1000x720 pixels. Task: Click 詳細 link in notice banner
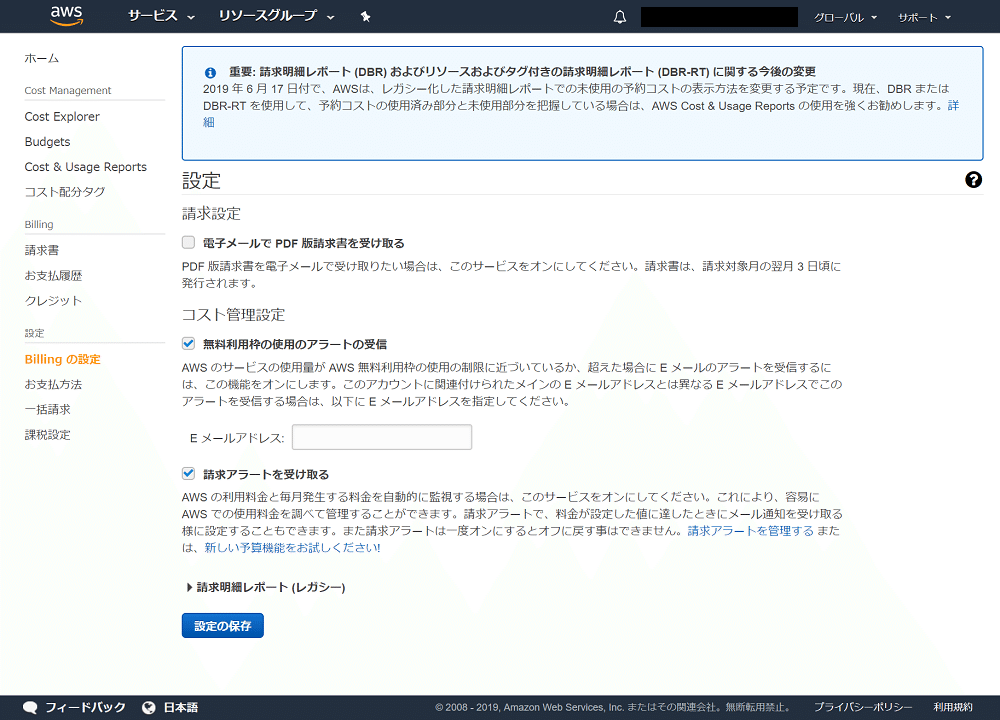coord(953,105)
